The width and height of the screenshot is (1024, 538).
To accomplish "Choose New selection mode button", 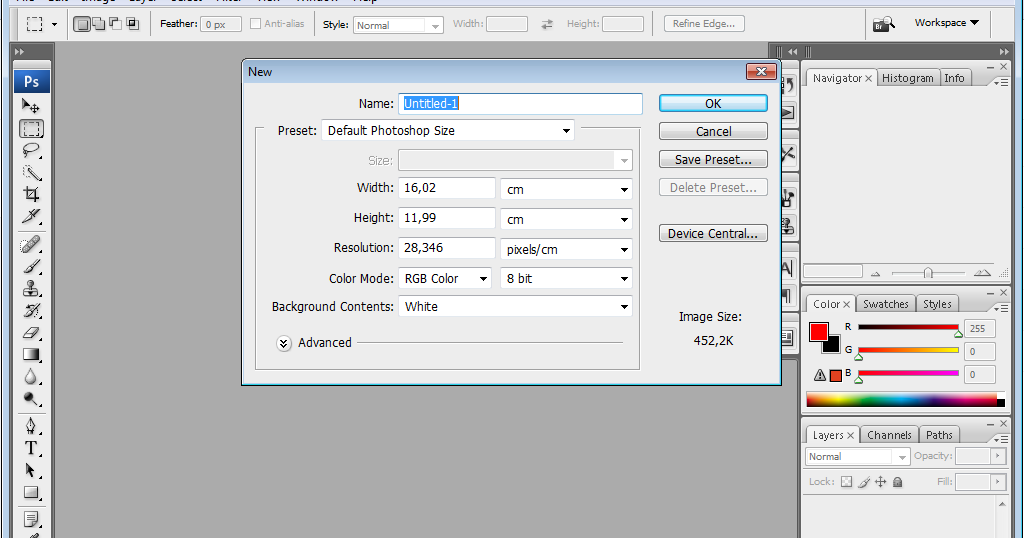I will point(82,24).
